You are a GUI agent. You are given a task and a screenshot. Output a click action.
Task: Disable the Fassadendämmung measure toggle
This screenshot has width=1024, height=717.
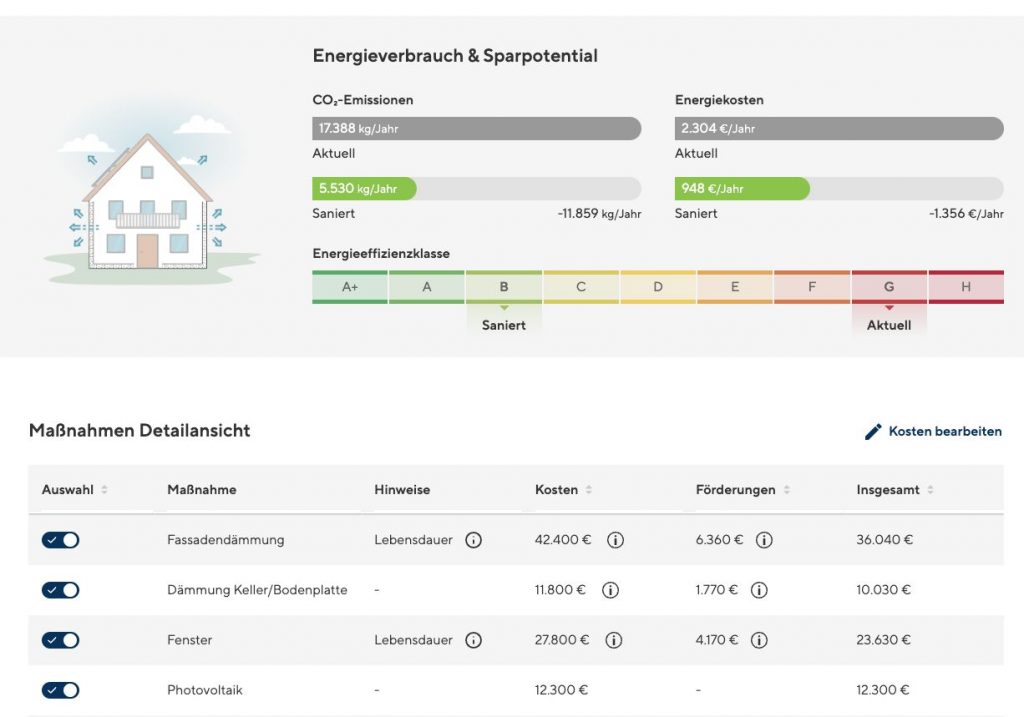[60, 539]
